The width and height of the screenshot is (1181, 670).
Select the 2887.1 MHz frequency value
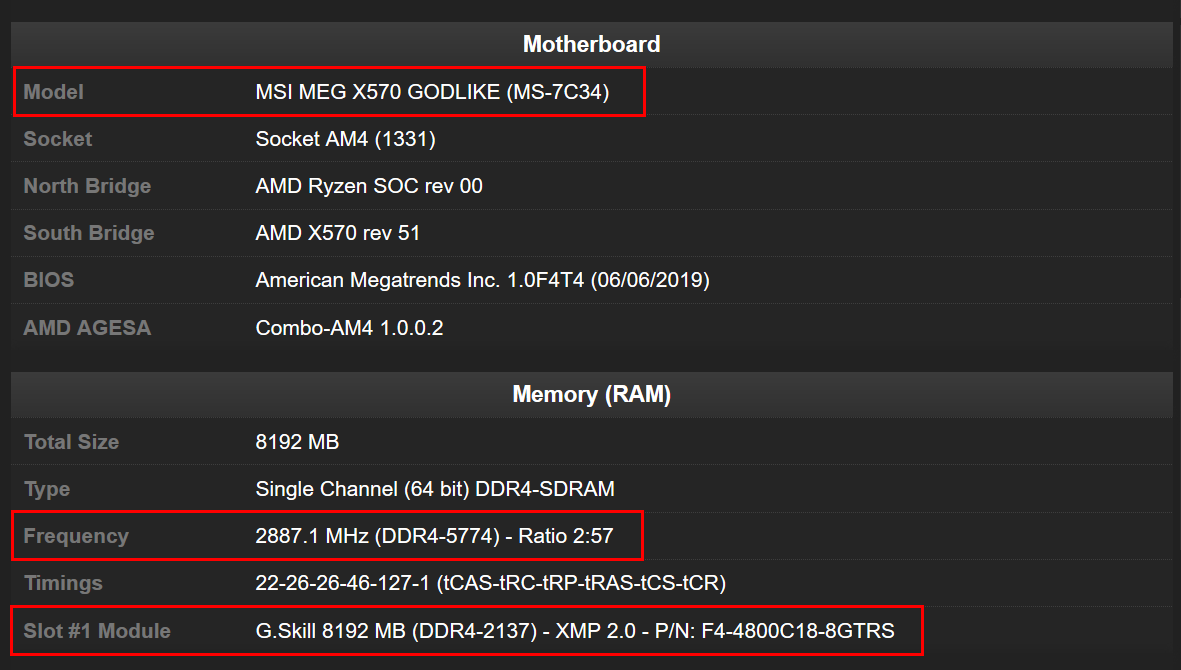434,536
